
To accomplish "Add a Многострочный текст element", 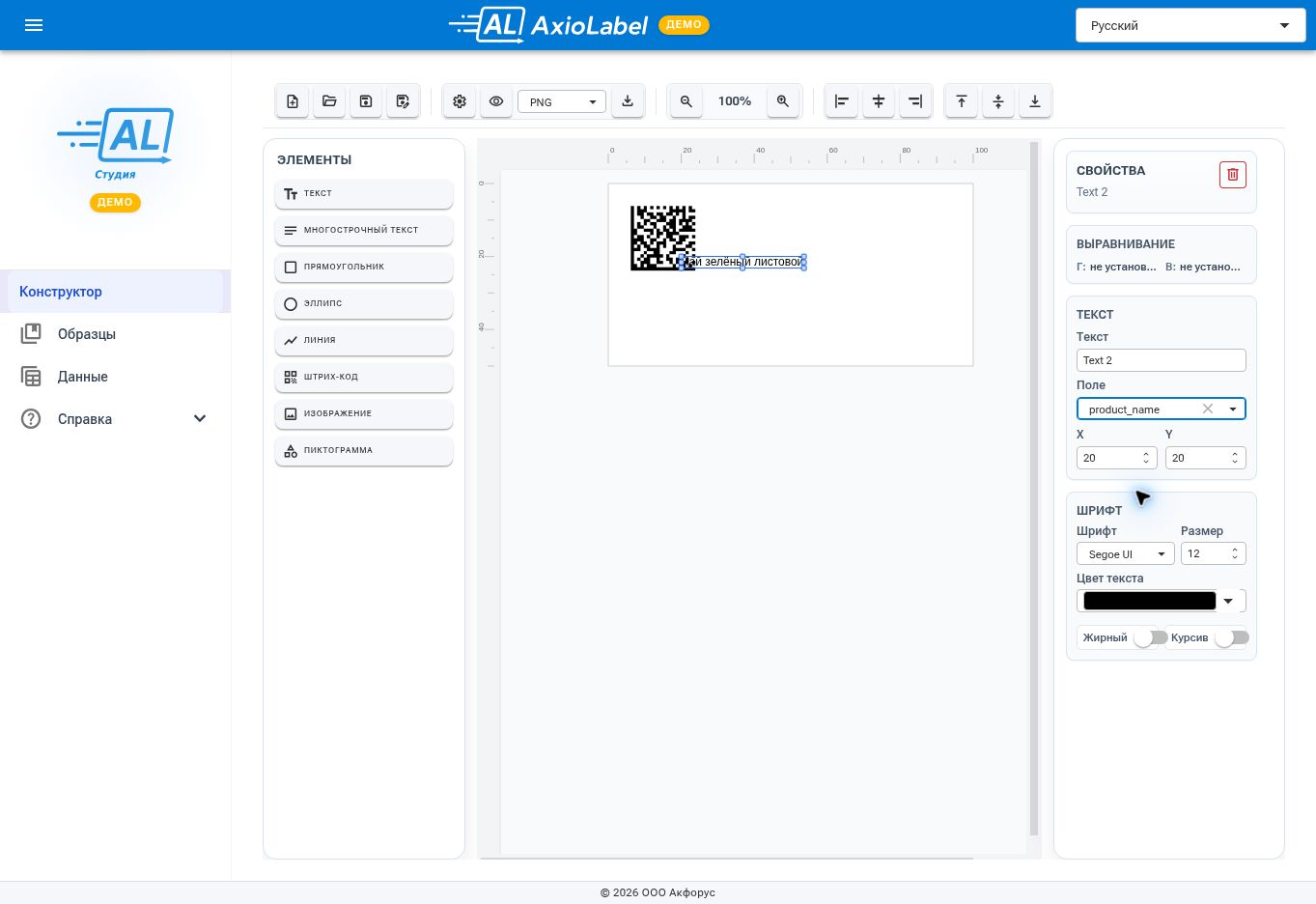I will [x=364, y=230].
